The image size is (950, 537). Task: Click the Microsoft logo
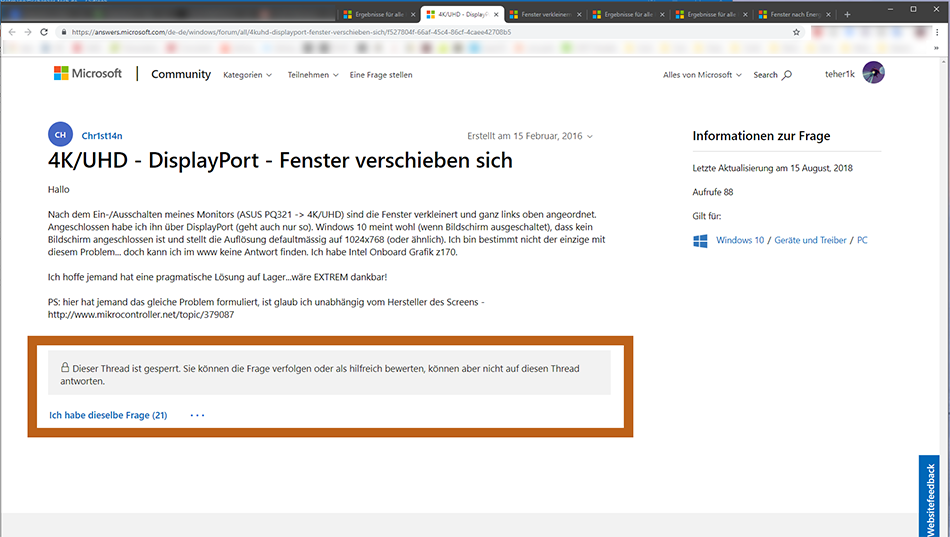coord(88,73)
